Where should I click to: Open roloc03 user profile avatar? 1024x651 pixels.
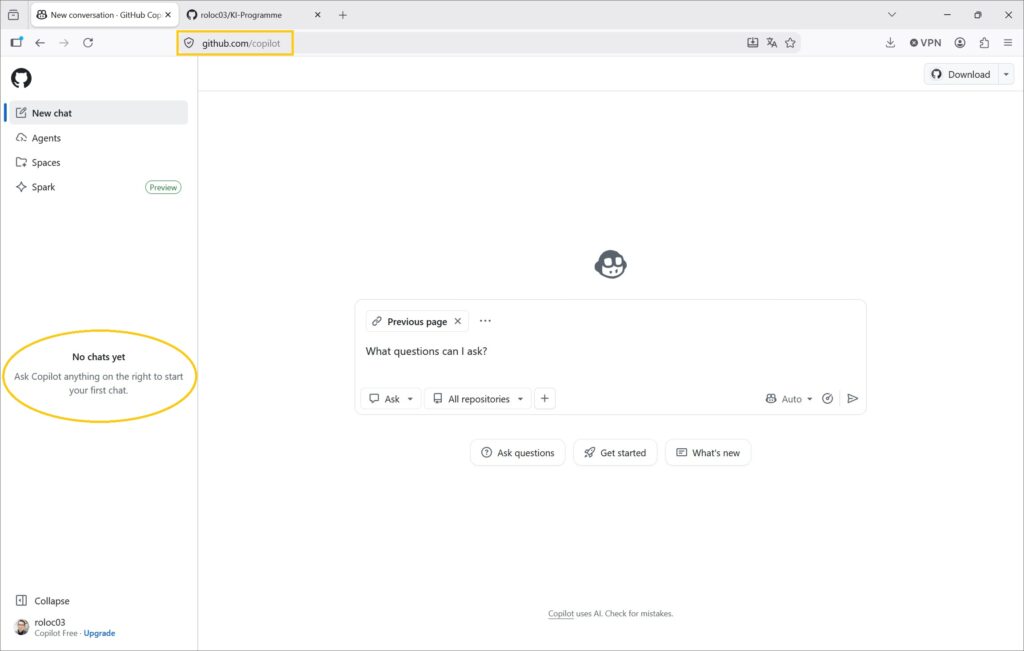[22, 627]
